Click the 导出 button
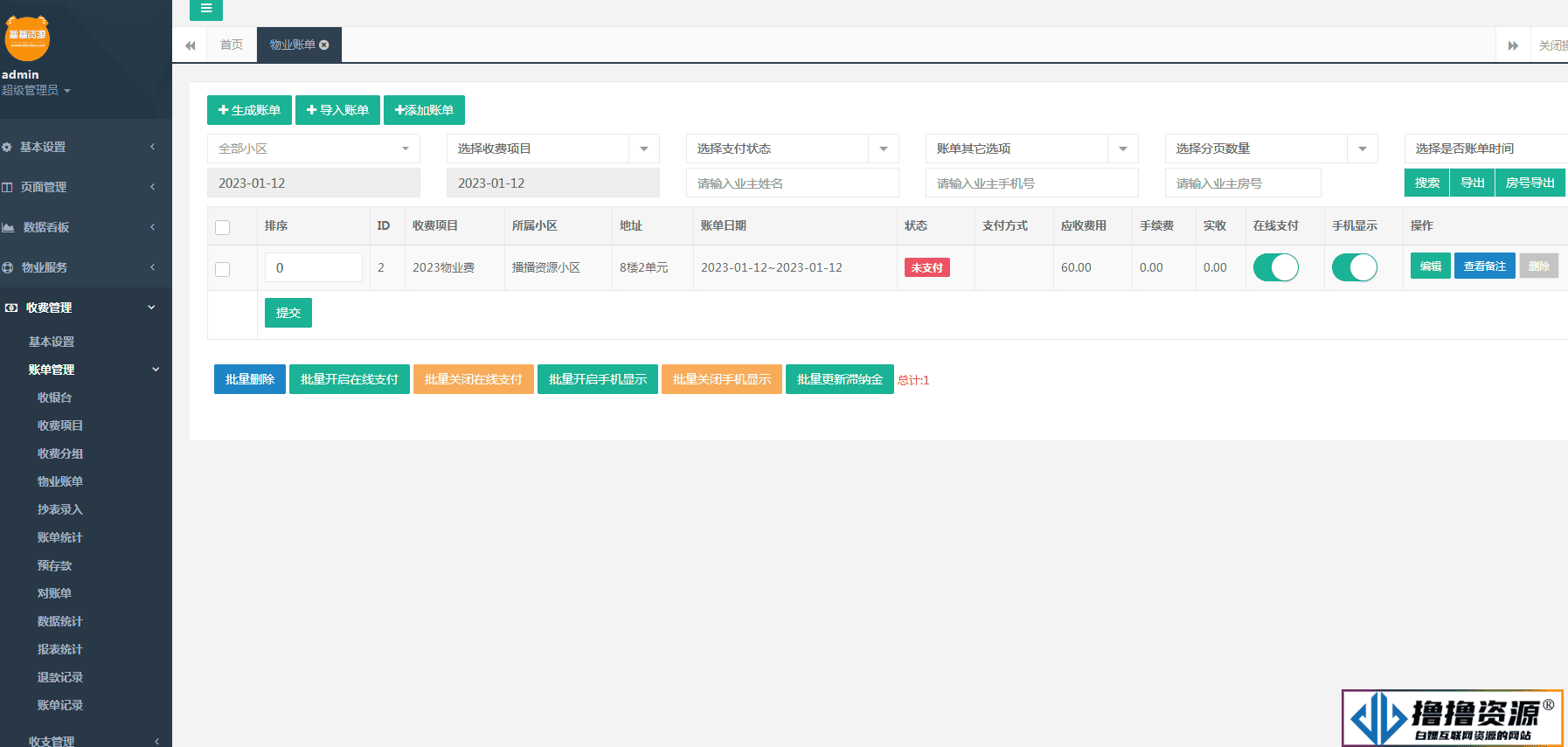 pos(1473,183)
